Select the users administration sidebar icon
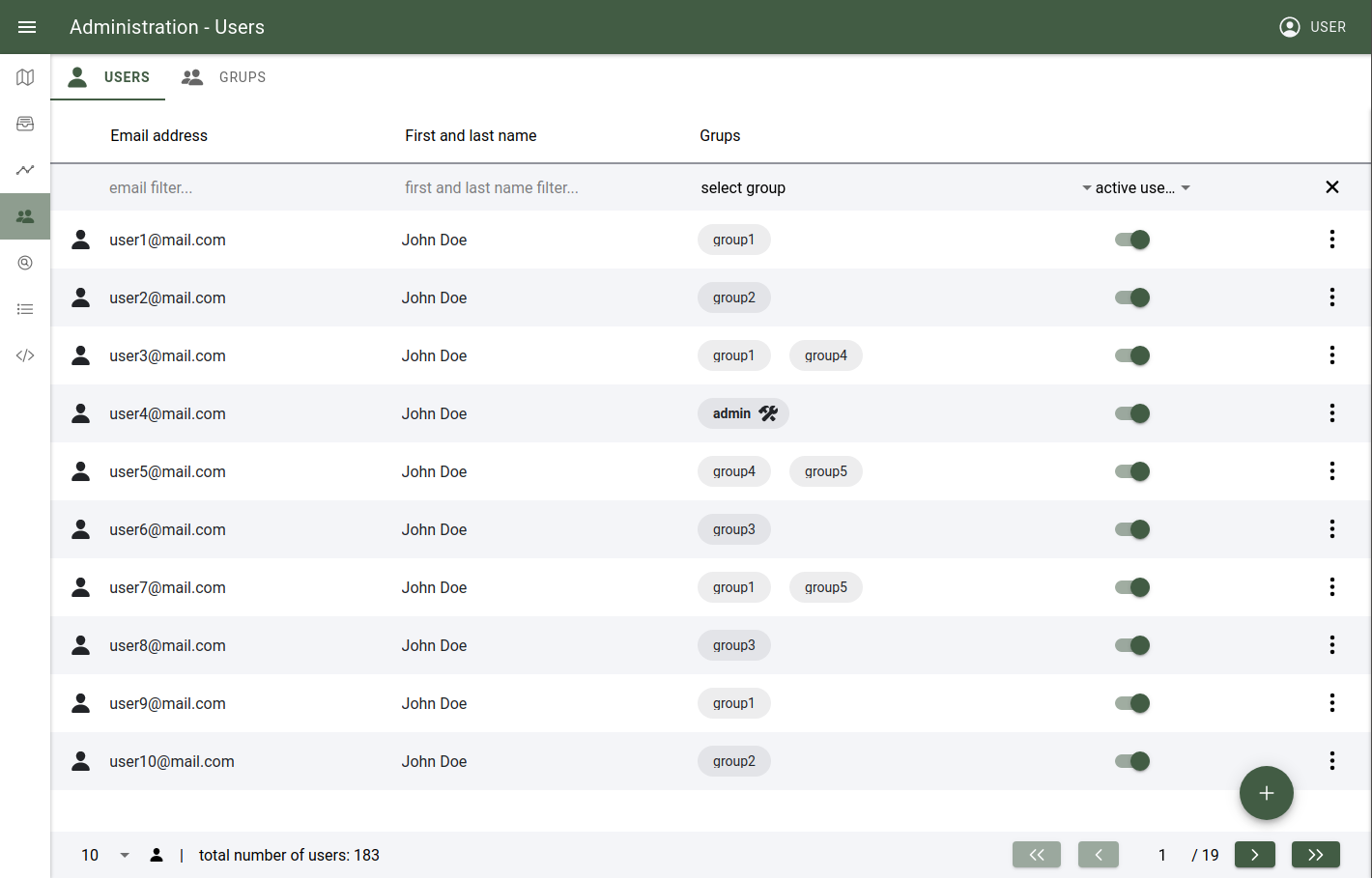Image resolution: width=1372 pixels, height=878 pixels. tap(25, 216)
